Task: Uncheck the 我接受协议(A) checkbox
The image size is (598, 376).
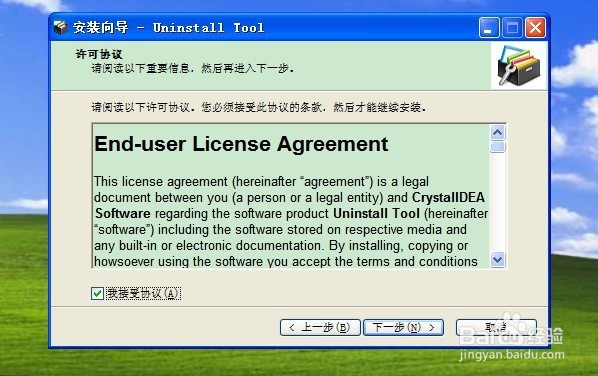Action: [97, 293]
